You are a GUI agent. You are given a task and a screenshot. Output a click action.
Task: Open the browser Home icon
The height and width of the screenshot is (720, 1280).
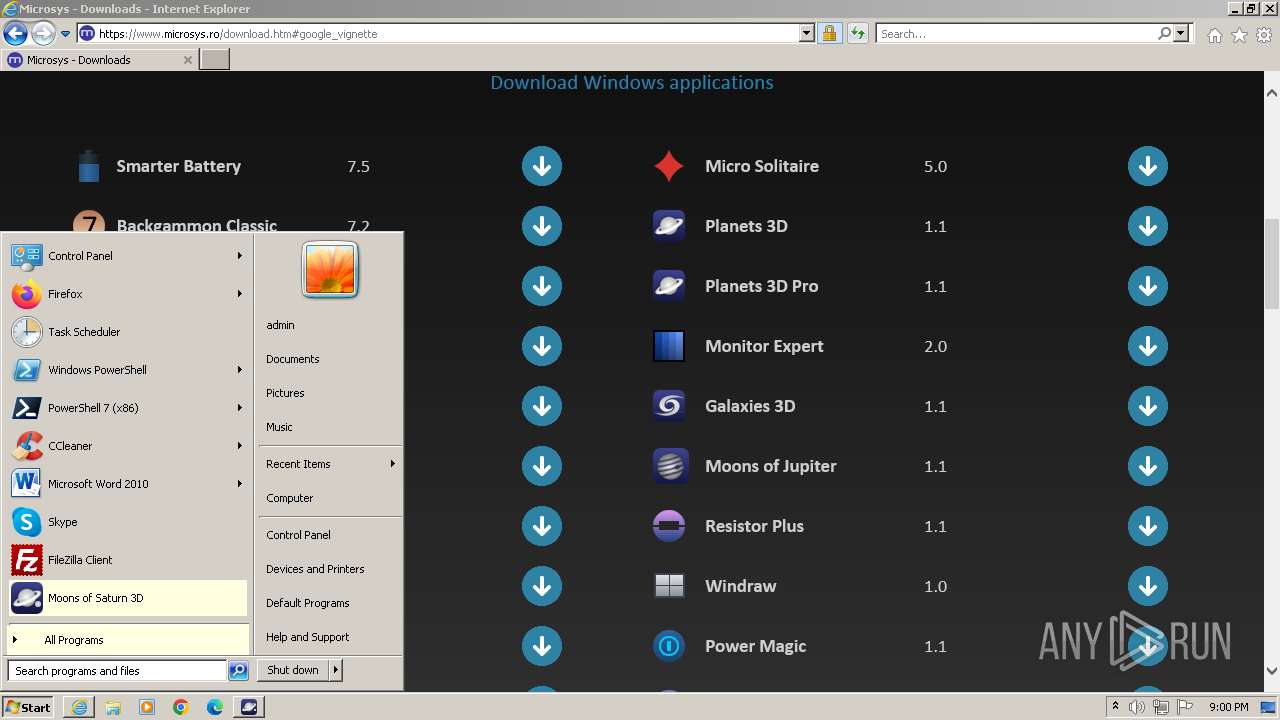point(1214,35)
